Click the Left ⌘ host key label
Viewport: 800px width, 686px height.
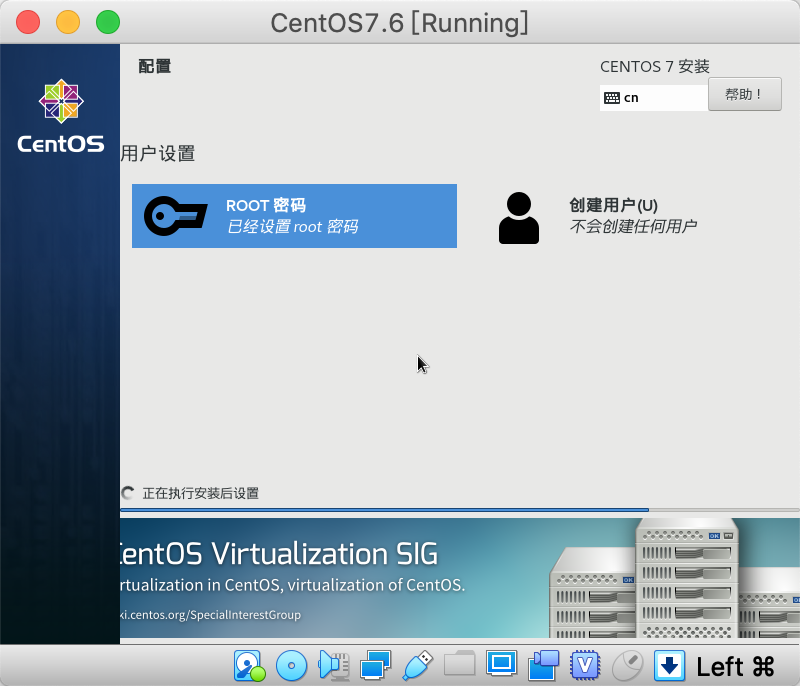pyautogui.click(x=735, y=667)
